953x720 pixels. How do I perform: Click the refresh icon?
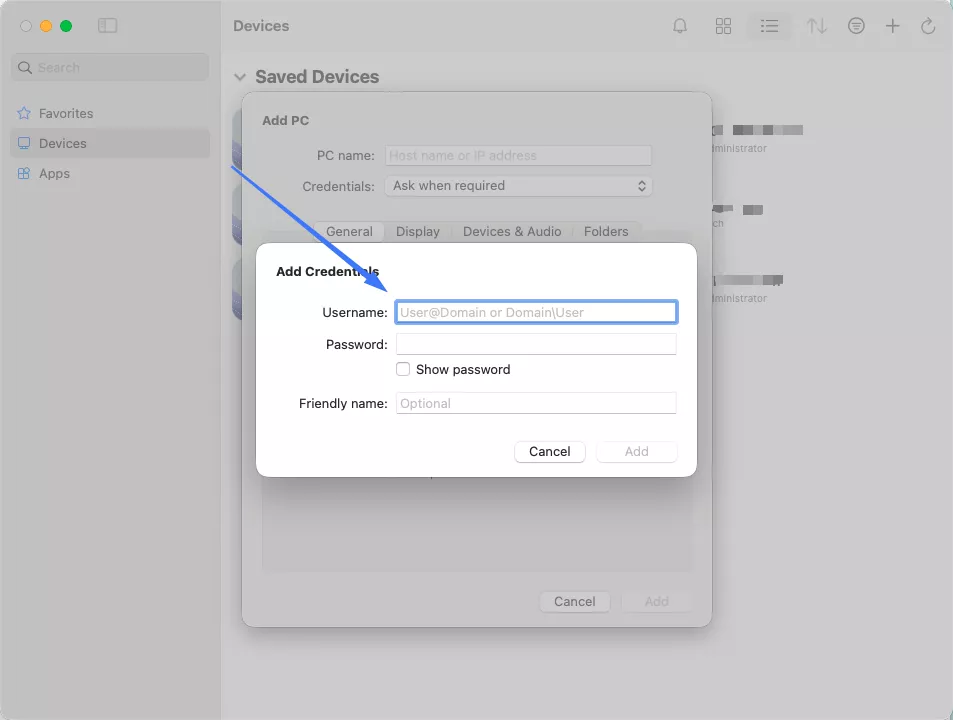pos(928,26)
